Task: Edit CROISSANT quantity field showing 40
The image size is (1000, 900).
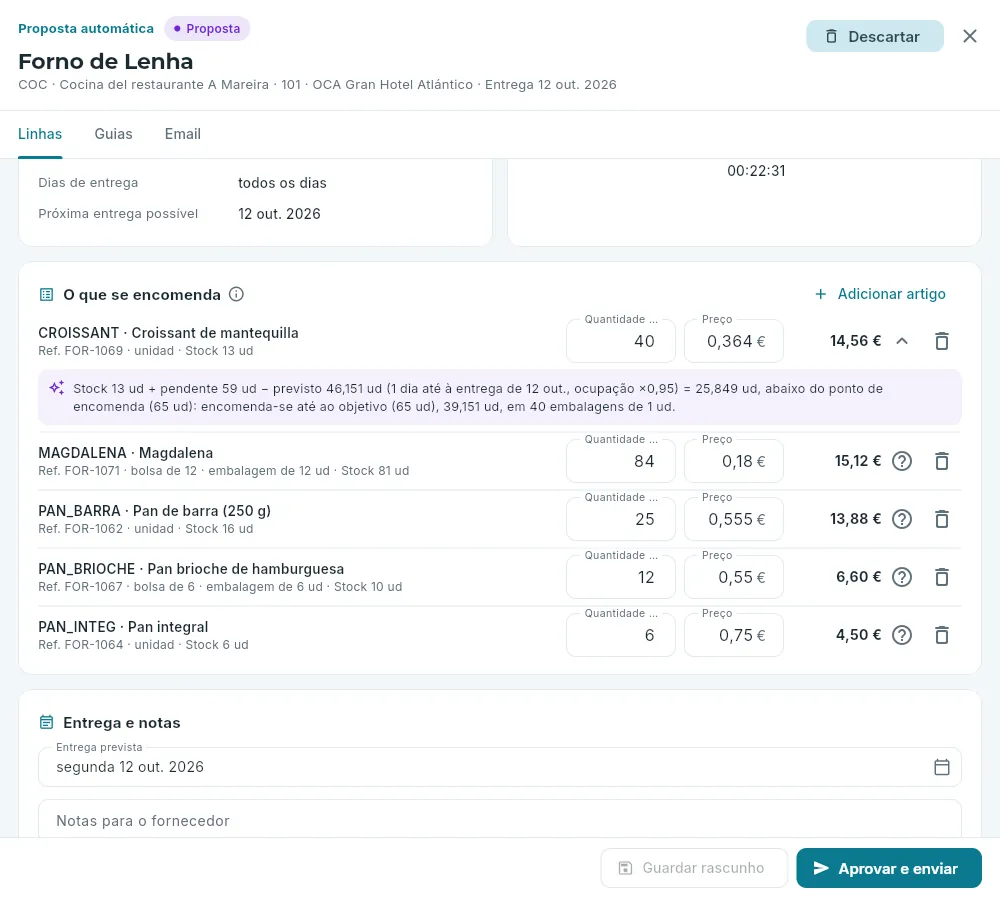Action: [x=621, y=341]
